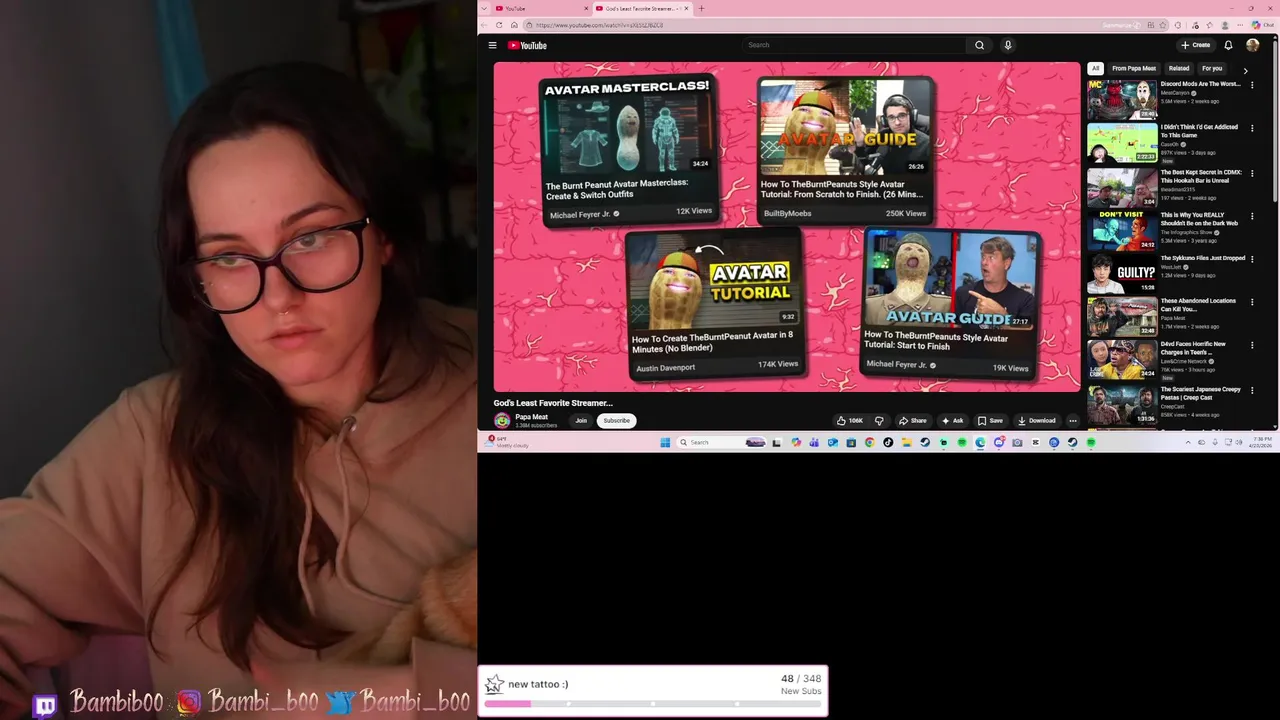Open the YouTube account avatar menu

pyautogui.click(x=1253, y=45)
